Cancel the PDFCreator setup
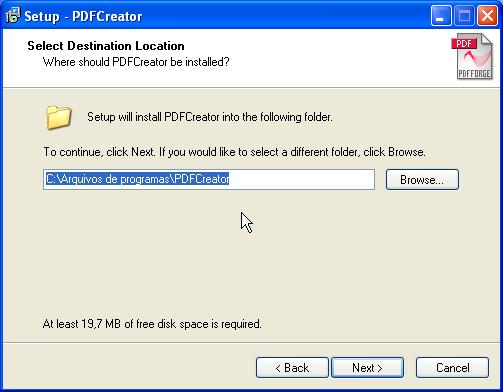503x392 pixels. click(452, 368)
